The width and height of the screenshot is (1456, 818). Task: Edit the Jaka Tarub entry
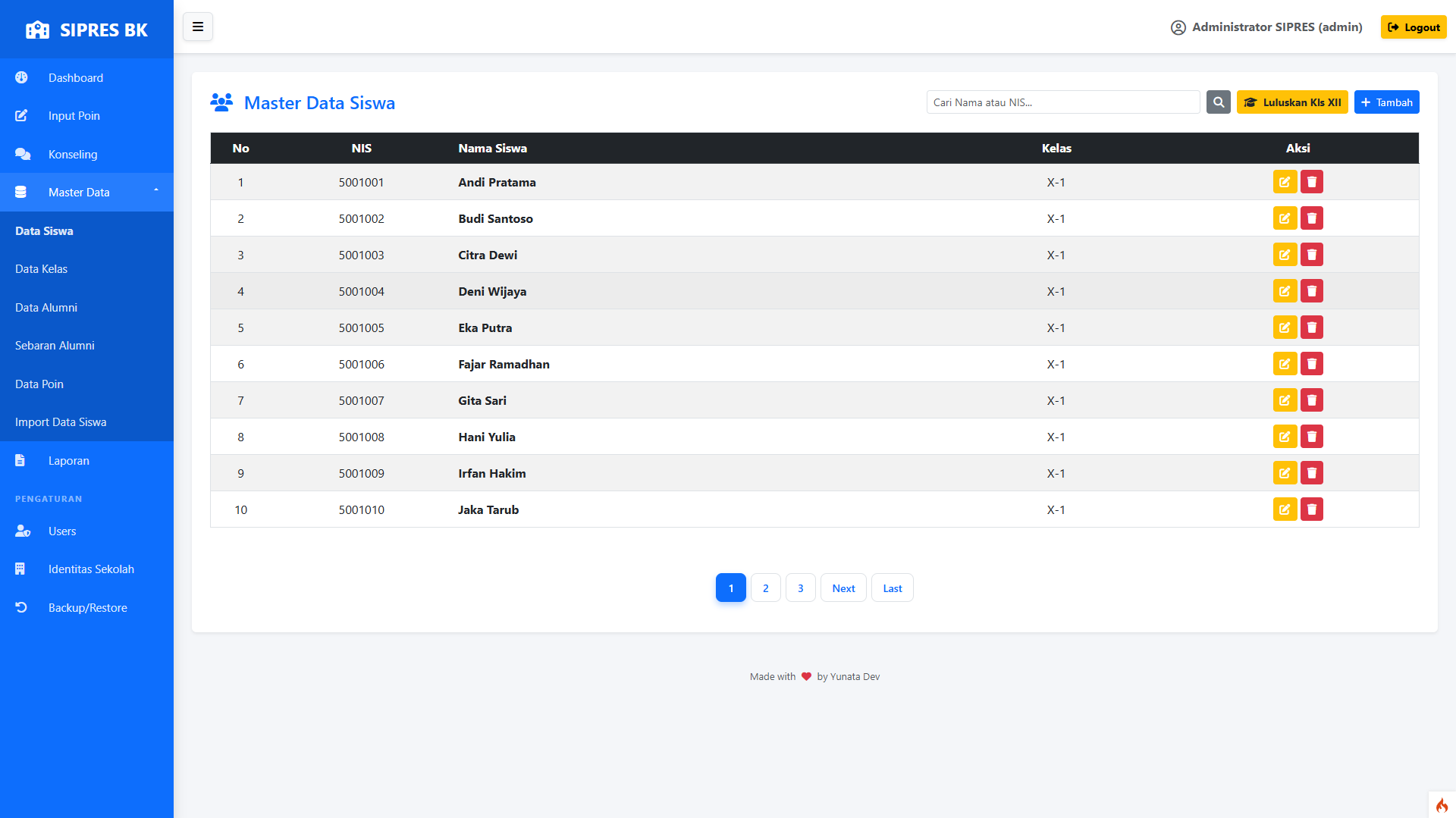(x=1285, y=509)
